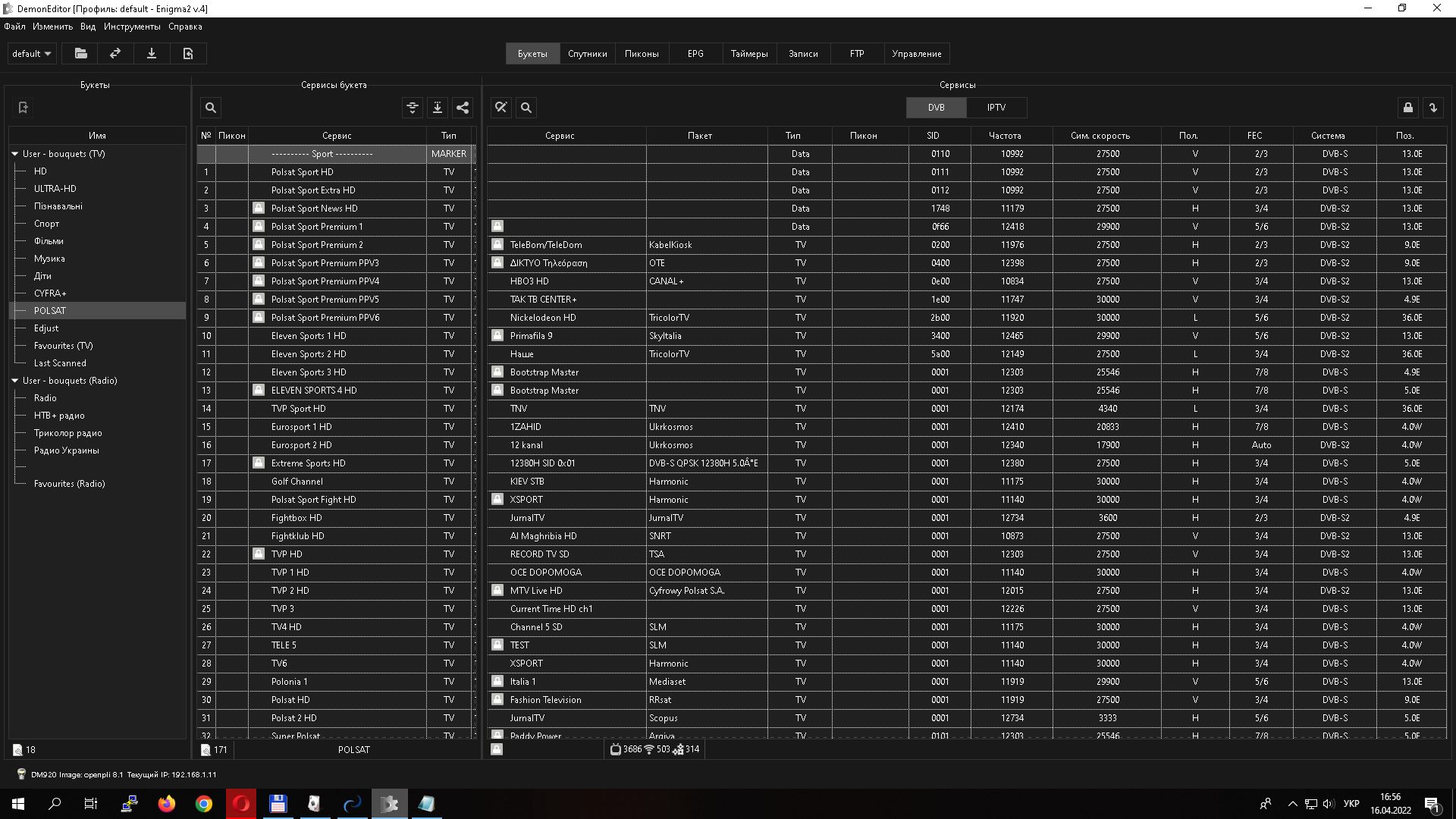This screenshot has width=1456, height=819.
Task: Click the transfer arrows icon in toolbar
Action: pos(115,54)
